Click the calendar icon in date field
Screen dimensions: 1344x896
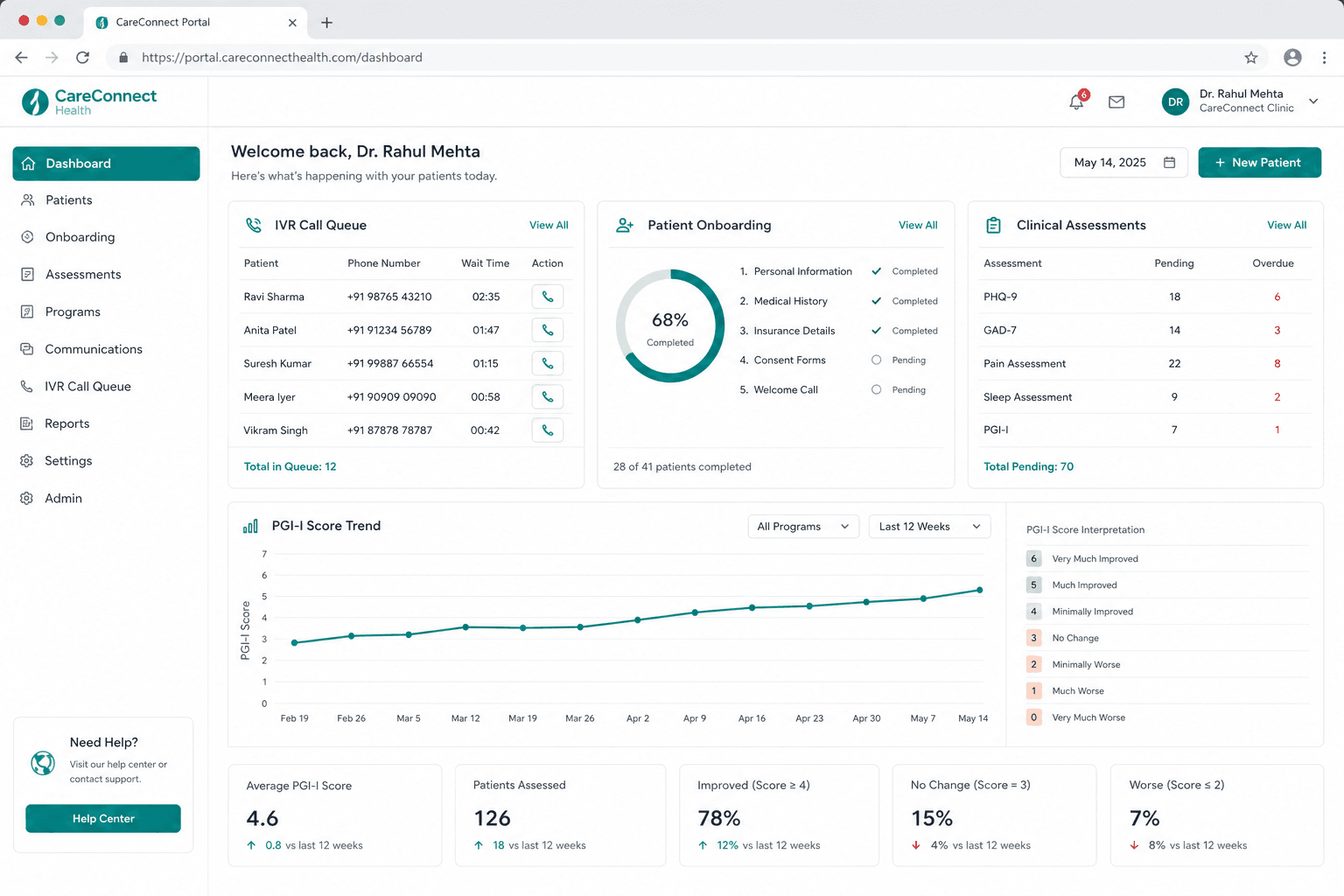point(1169,163)
